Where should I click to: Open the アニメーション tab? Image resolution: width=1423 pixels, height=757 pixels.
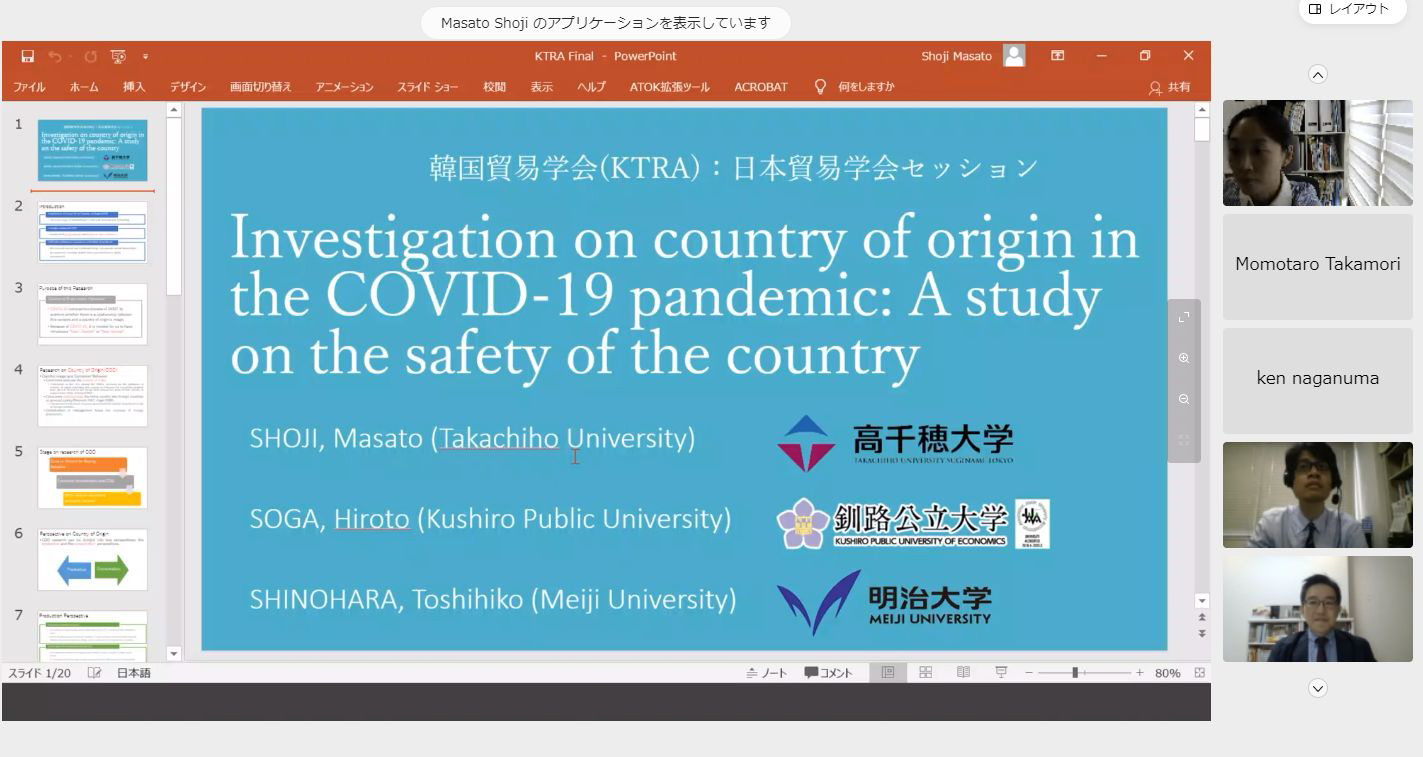pos(344,87)
